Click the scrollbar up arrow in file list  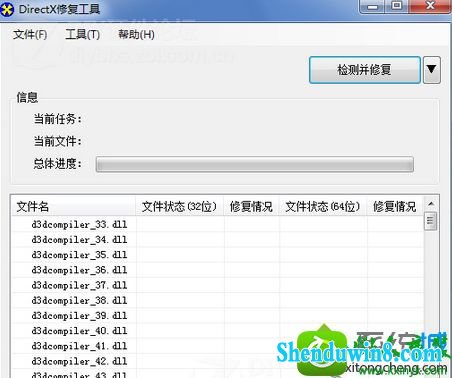coord(431,204)
